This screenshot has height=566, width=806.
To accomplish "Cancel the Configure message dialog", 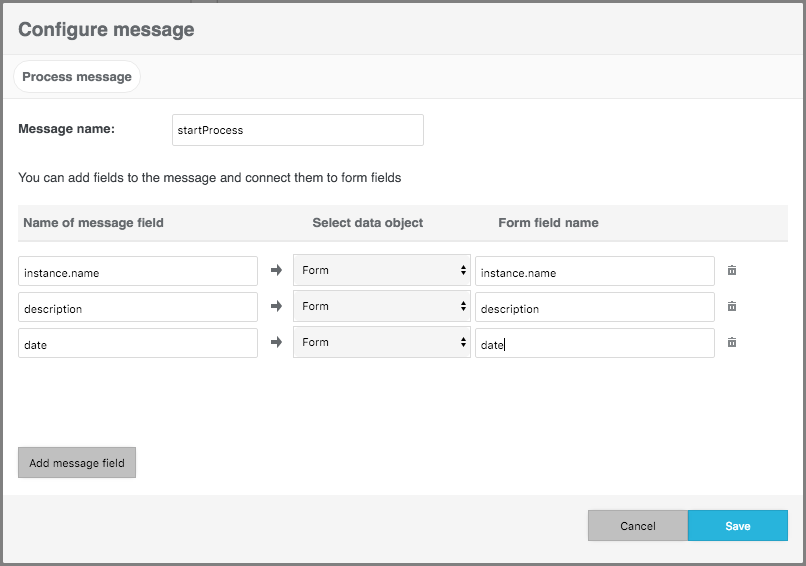I will tap(637, 526).
